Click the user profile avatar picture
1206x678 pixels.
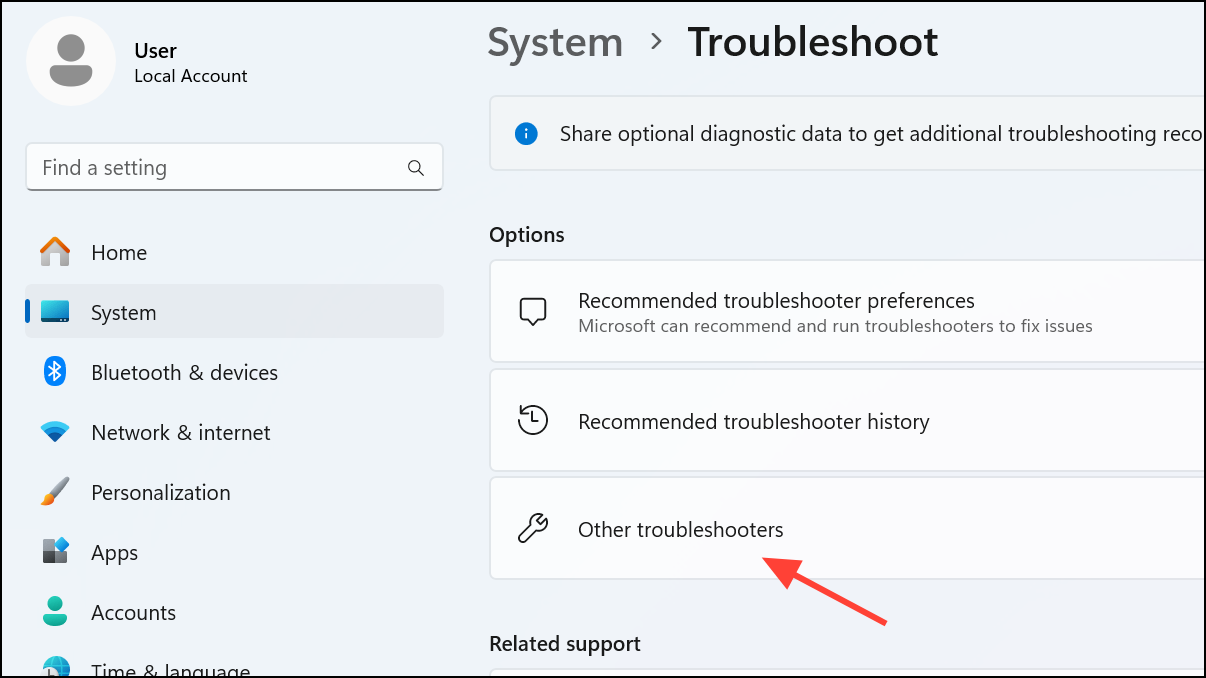(71, 61)
